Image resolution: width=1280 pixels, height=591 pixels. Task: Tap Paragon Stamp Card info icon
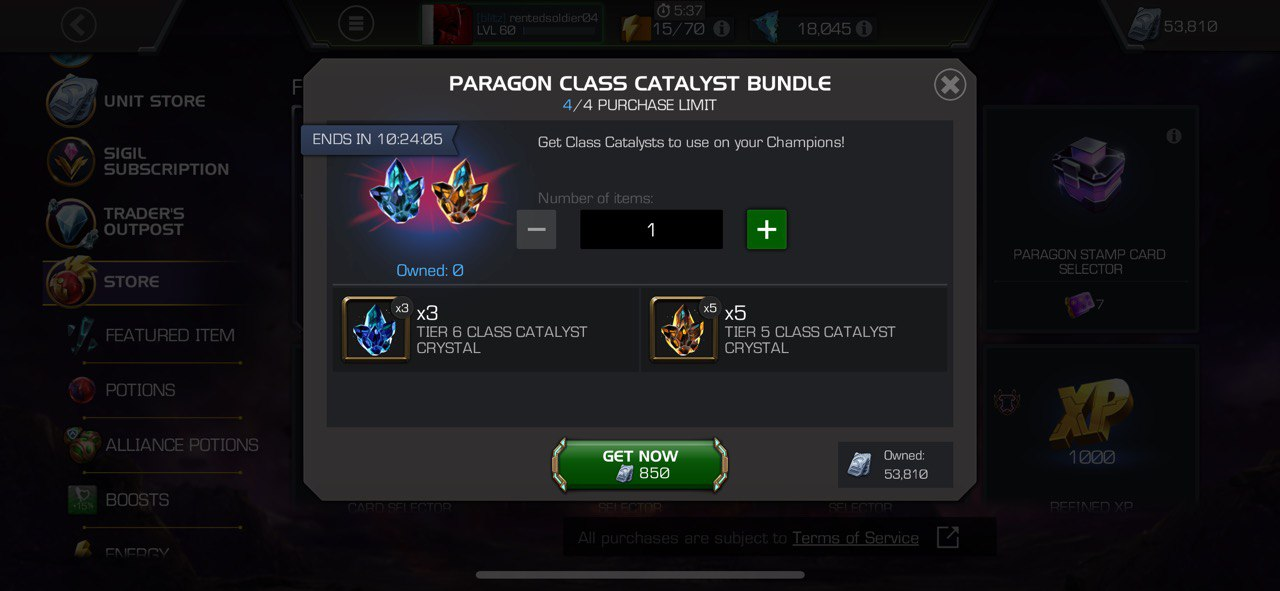1174,136
